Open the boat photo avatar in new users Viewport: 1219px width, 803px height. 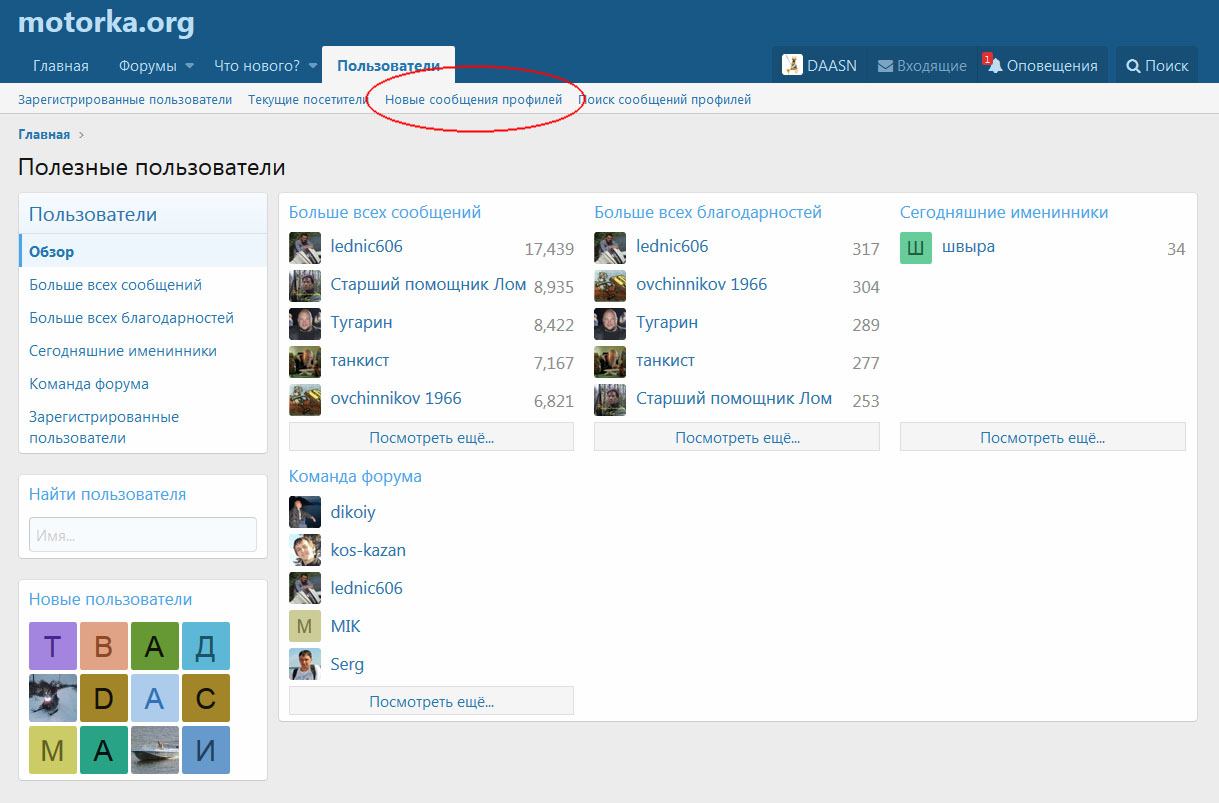155,750
